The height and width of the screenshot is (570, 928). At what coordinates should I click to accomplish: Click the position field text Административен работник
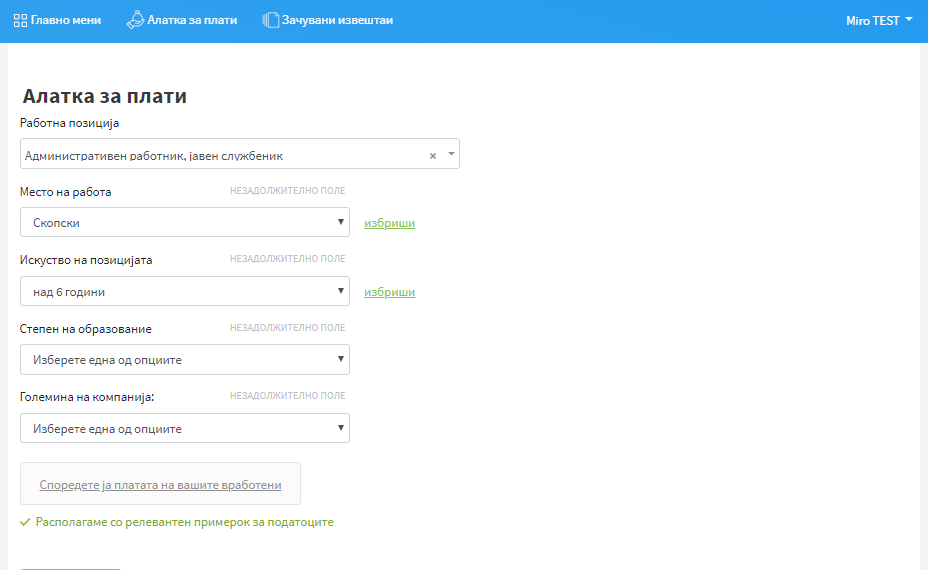tap(154, 156)
